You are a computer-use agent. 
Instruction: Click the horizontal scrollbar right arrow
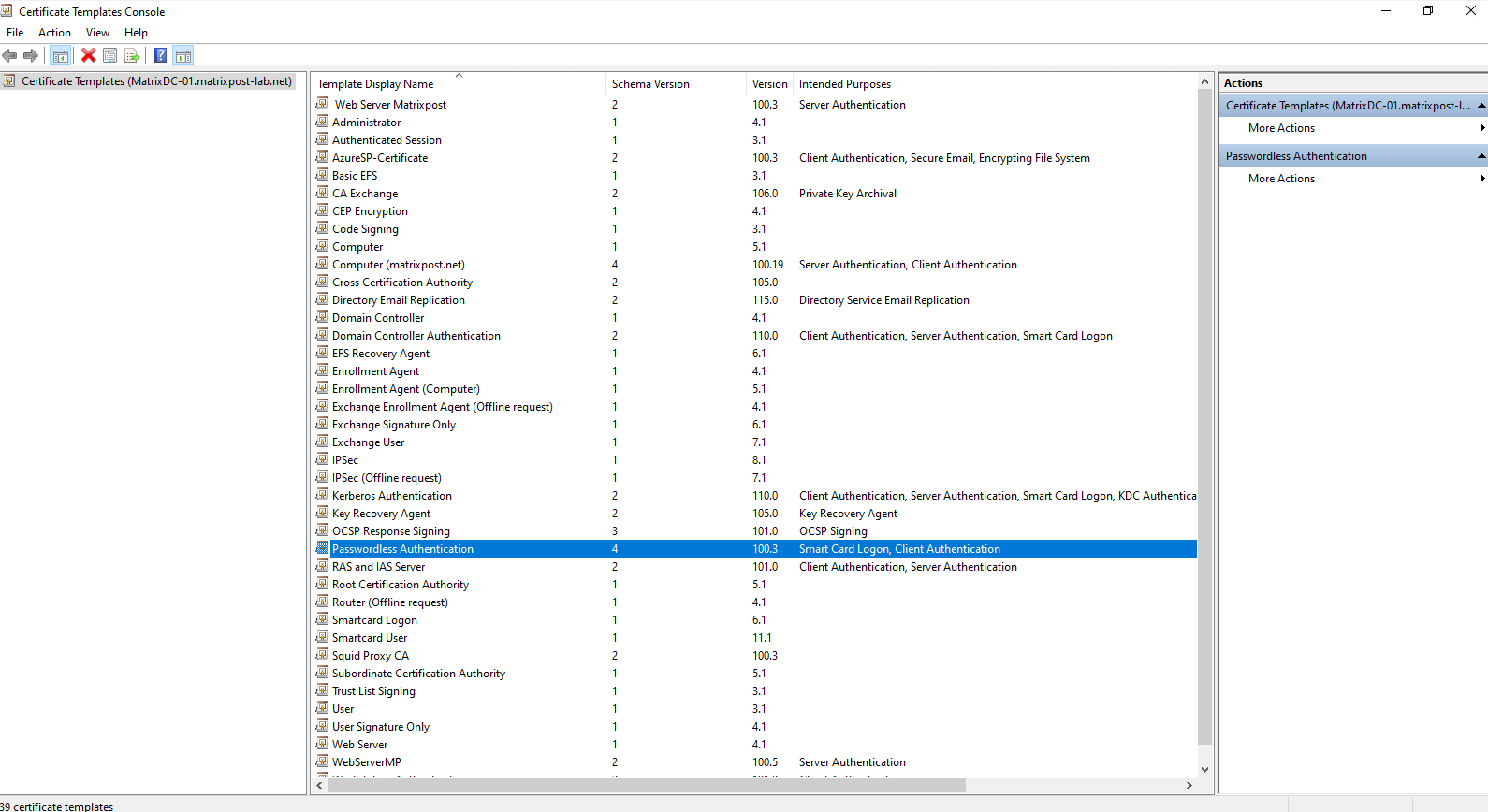(x=1189, y=786)
